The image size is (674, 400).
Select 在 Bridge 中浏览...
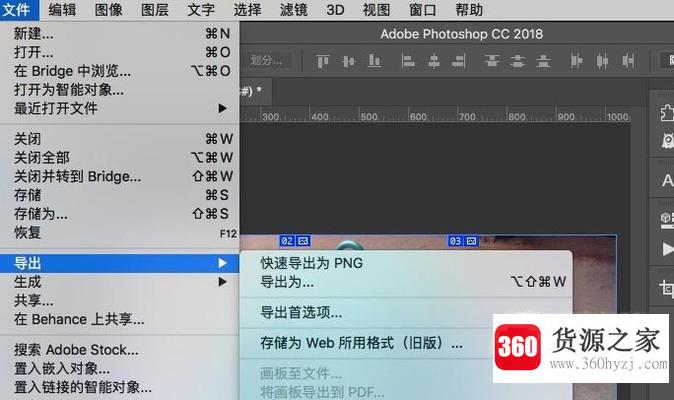point(119,71)
